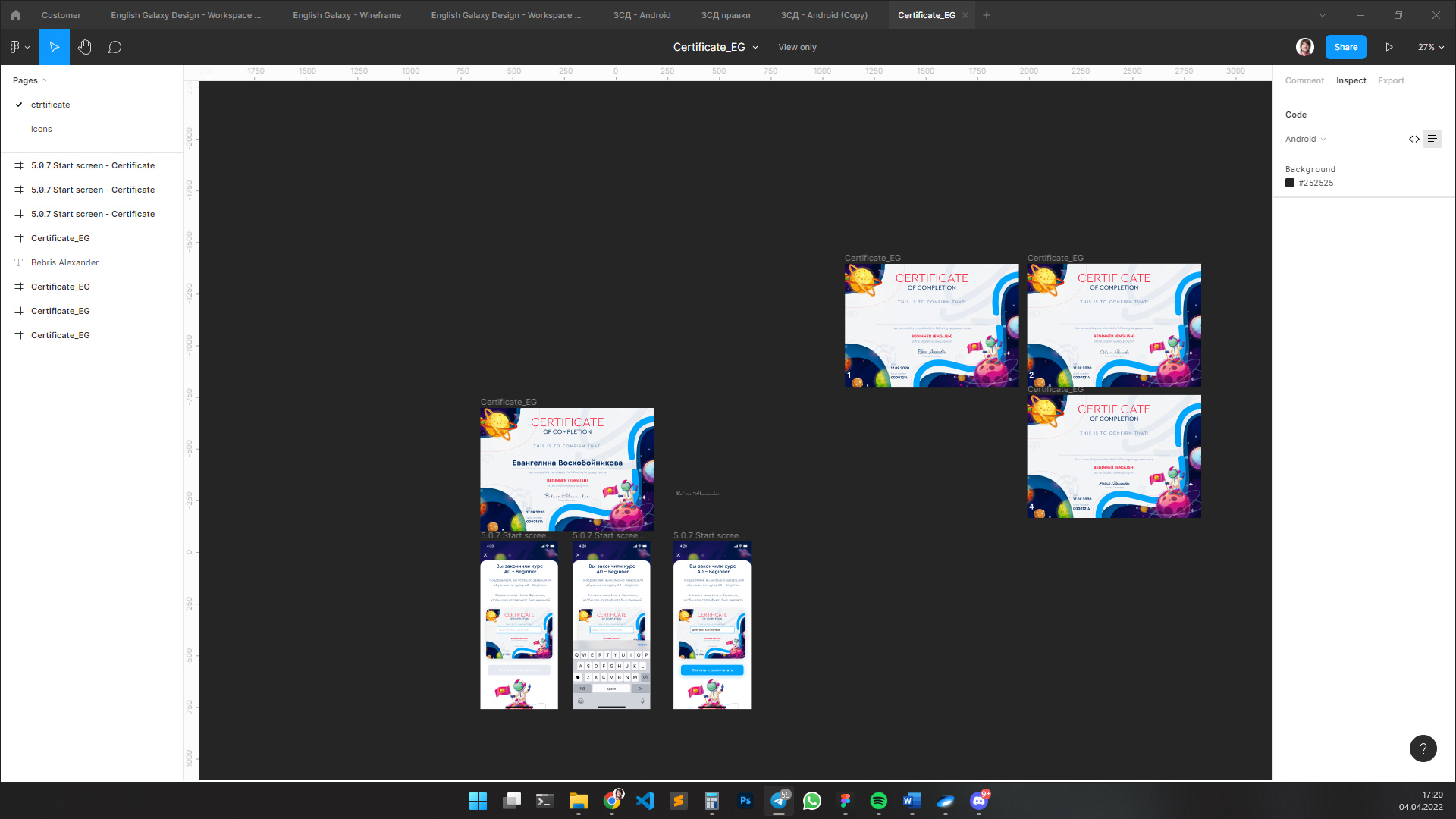Select the Hand tool
1456x819 pixels.
[84, 47]
